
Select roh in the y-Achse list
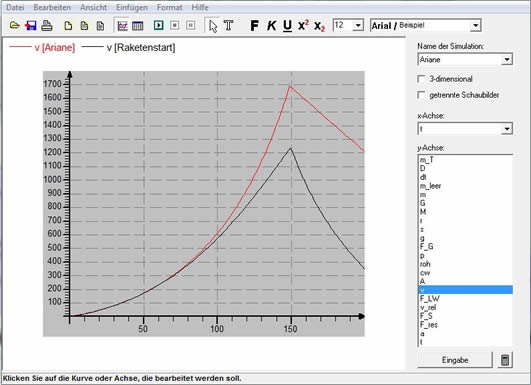465,264
